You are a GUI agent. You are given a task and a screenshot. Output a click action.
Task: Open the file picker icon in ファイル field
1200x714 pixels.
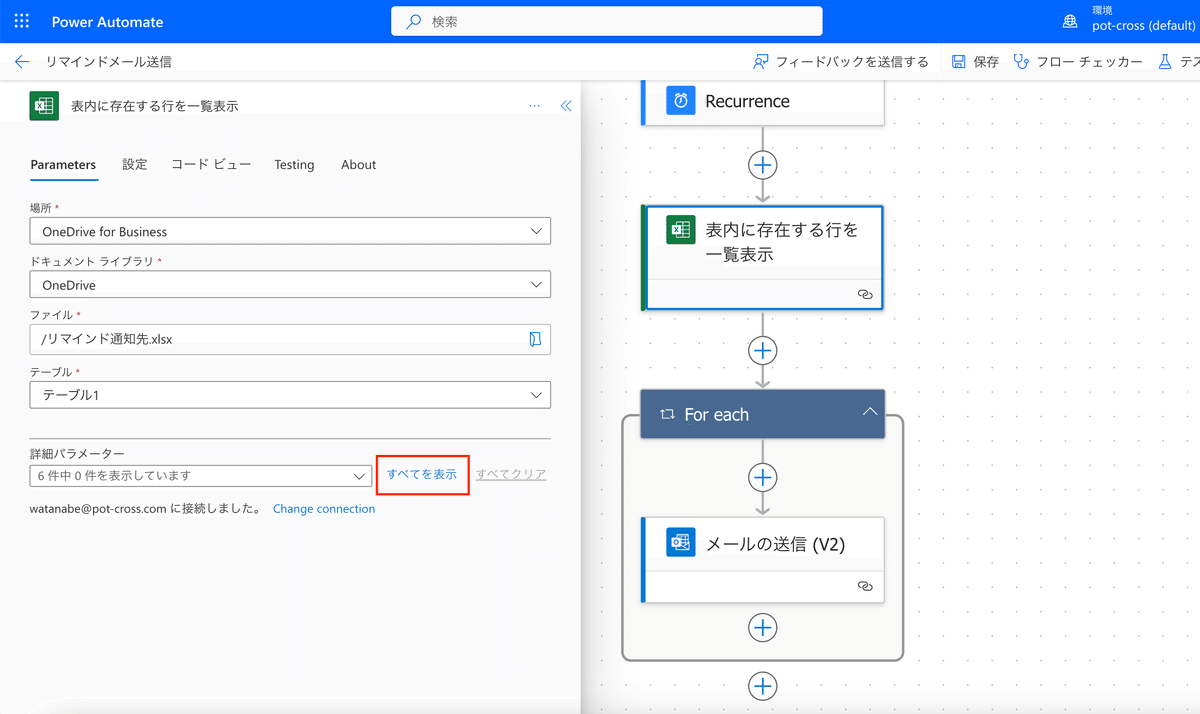(535, 339)
